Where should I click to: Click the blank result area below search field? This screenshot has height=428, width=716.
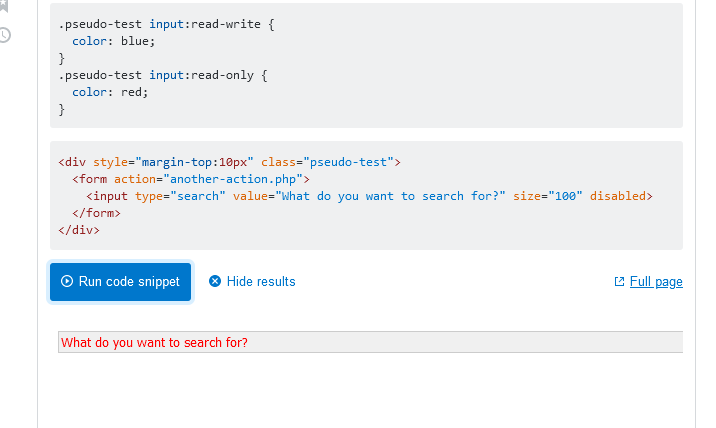pos(370,390)
